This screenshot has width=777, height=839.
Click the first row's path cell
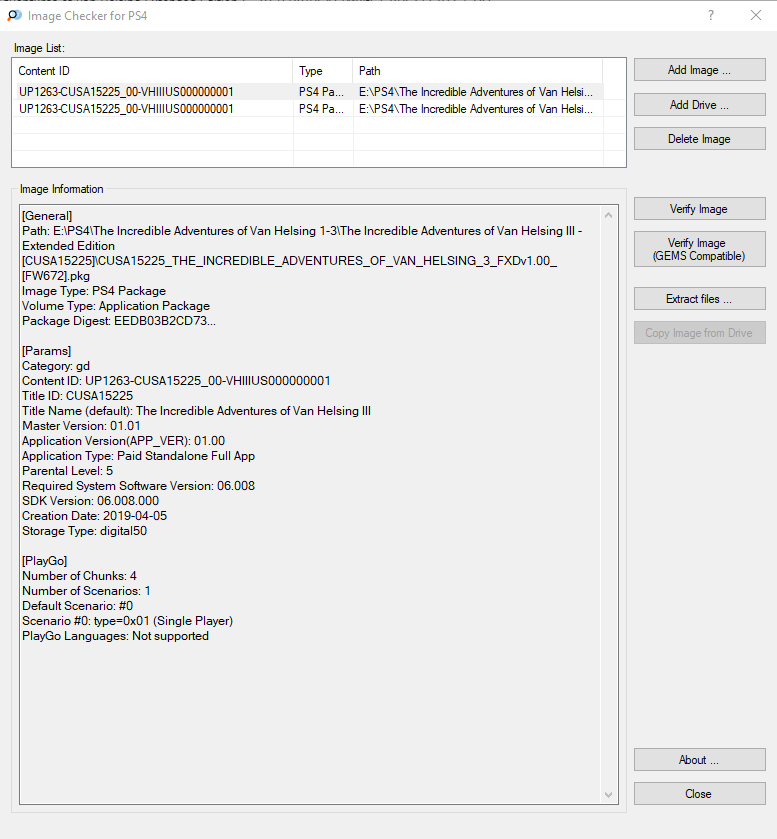tap(476, 92)
